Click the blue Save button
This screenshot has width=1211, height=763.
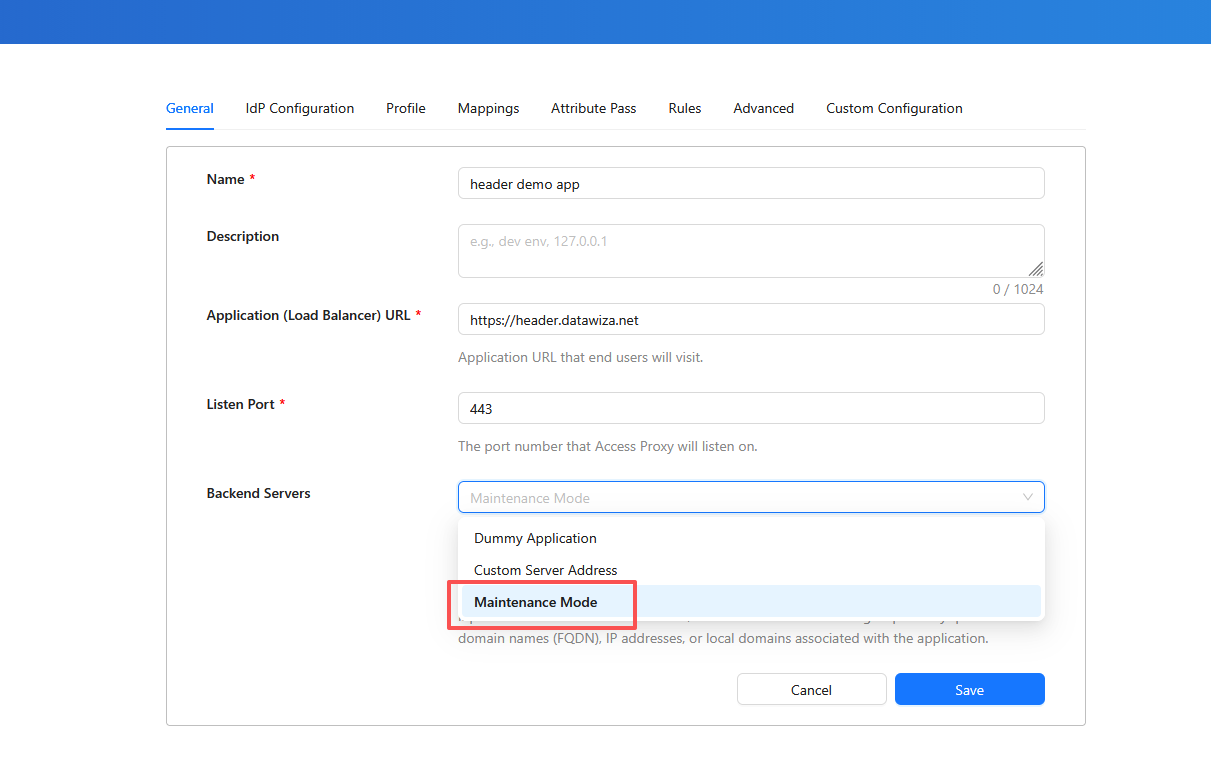coord(969,690)
